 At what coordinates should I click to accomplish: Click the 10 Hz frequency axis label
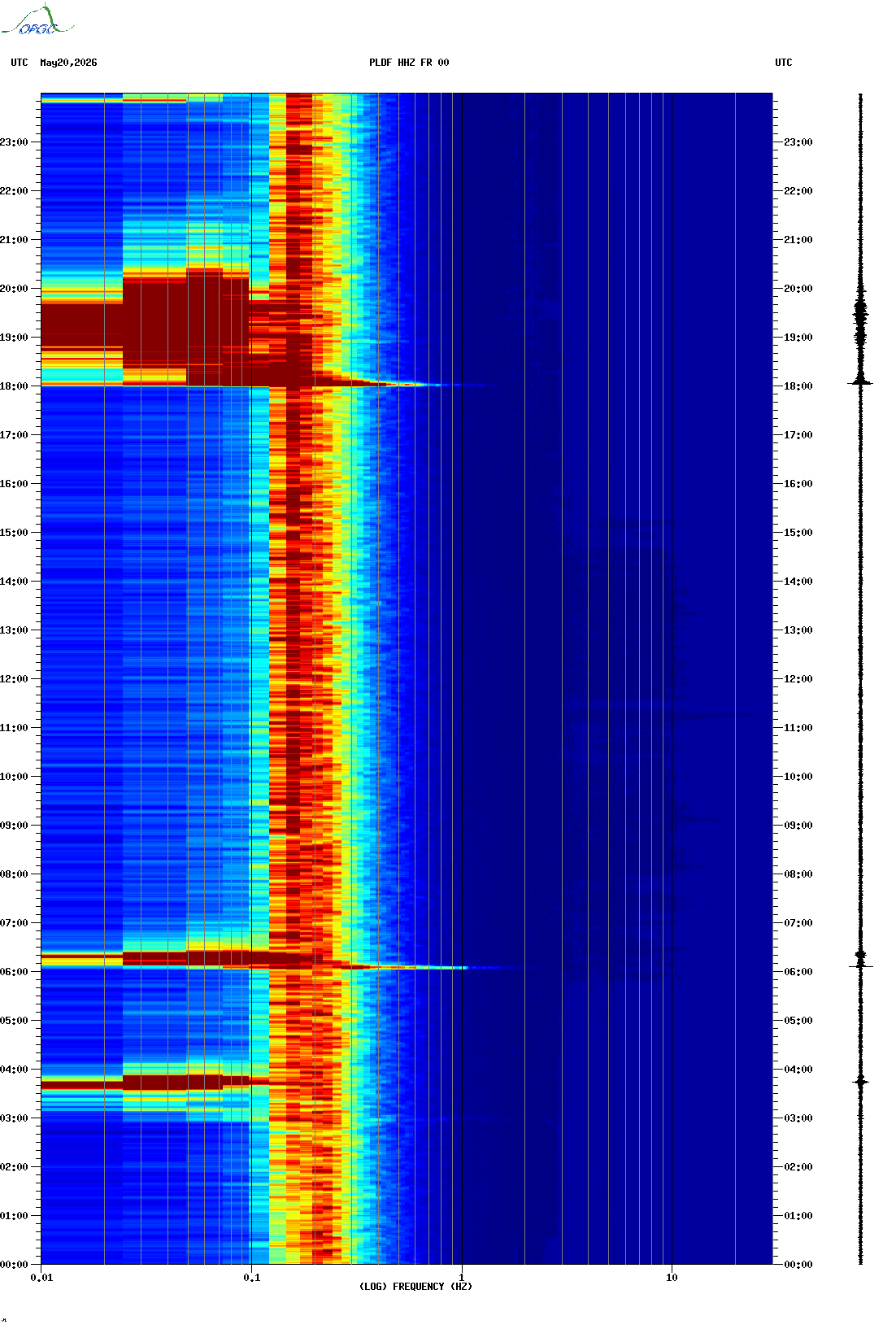click(x=672, y=1278)
